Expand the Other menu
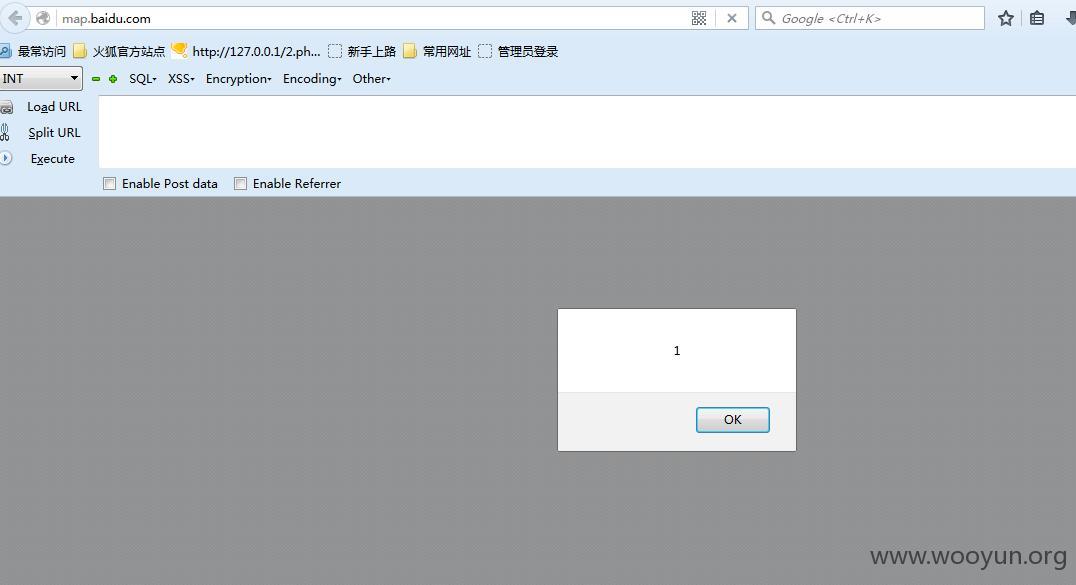1076x585 pixels. (371, 79)
